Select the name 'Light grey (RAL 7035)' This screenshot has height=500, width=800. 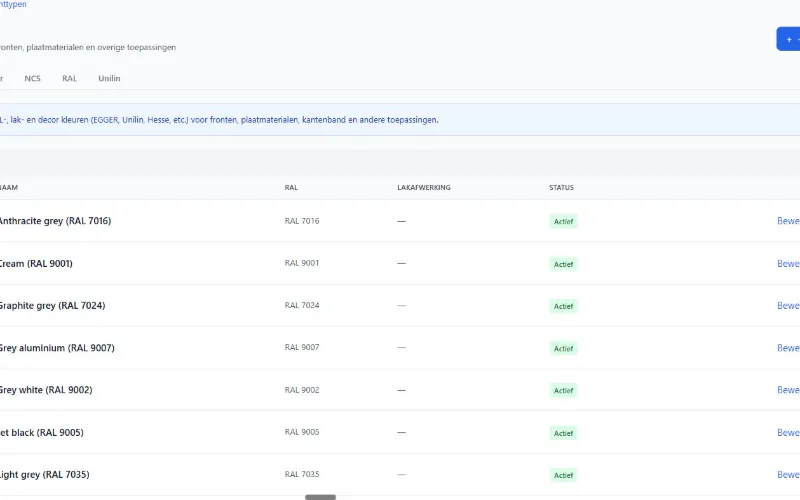coord(44,474)
